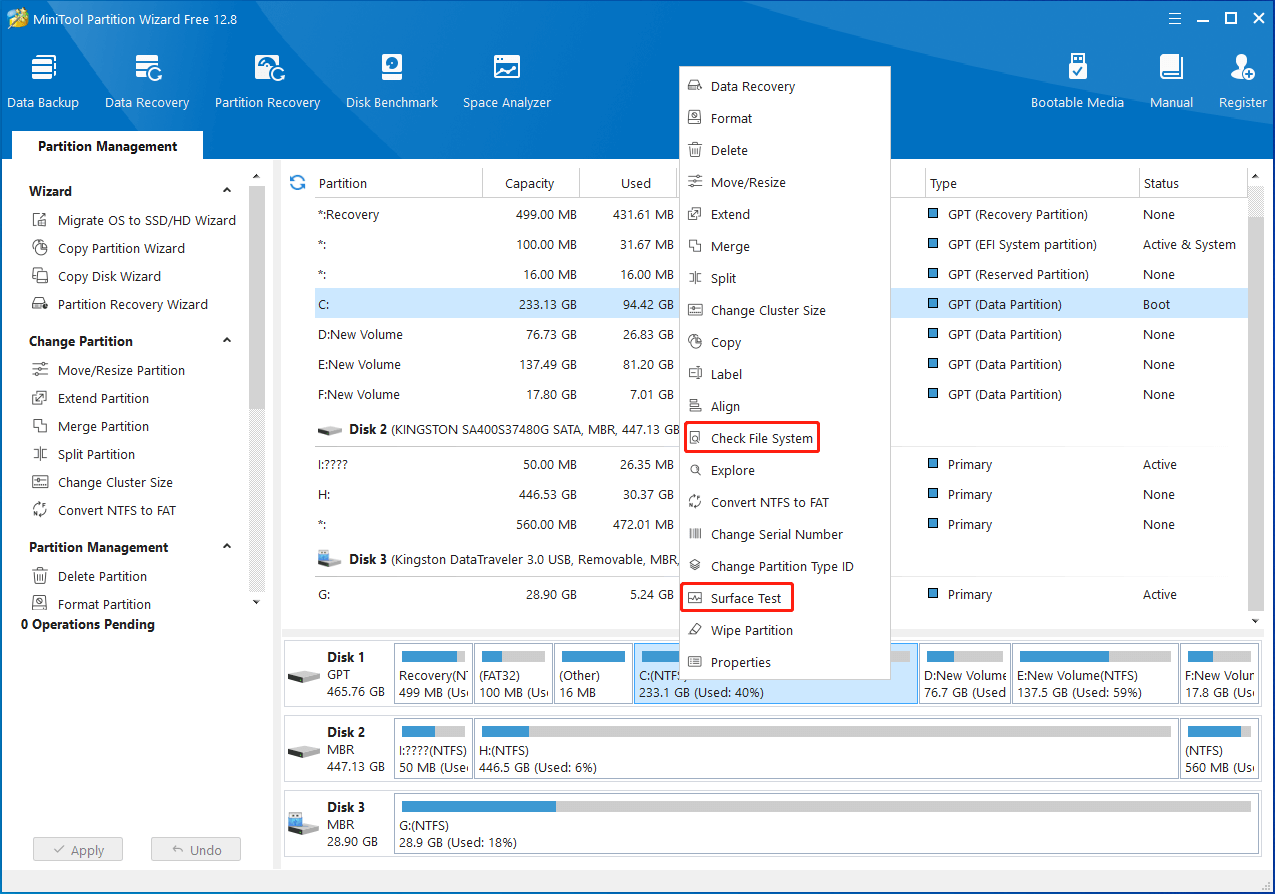Collapse the Change Partition section

pyautogui.click(x=227, y=340)
